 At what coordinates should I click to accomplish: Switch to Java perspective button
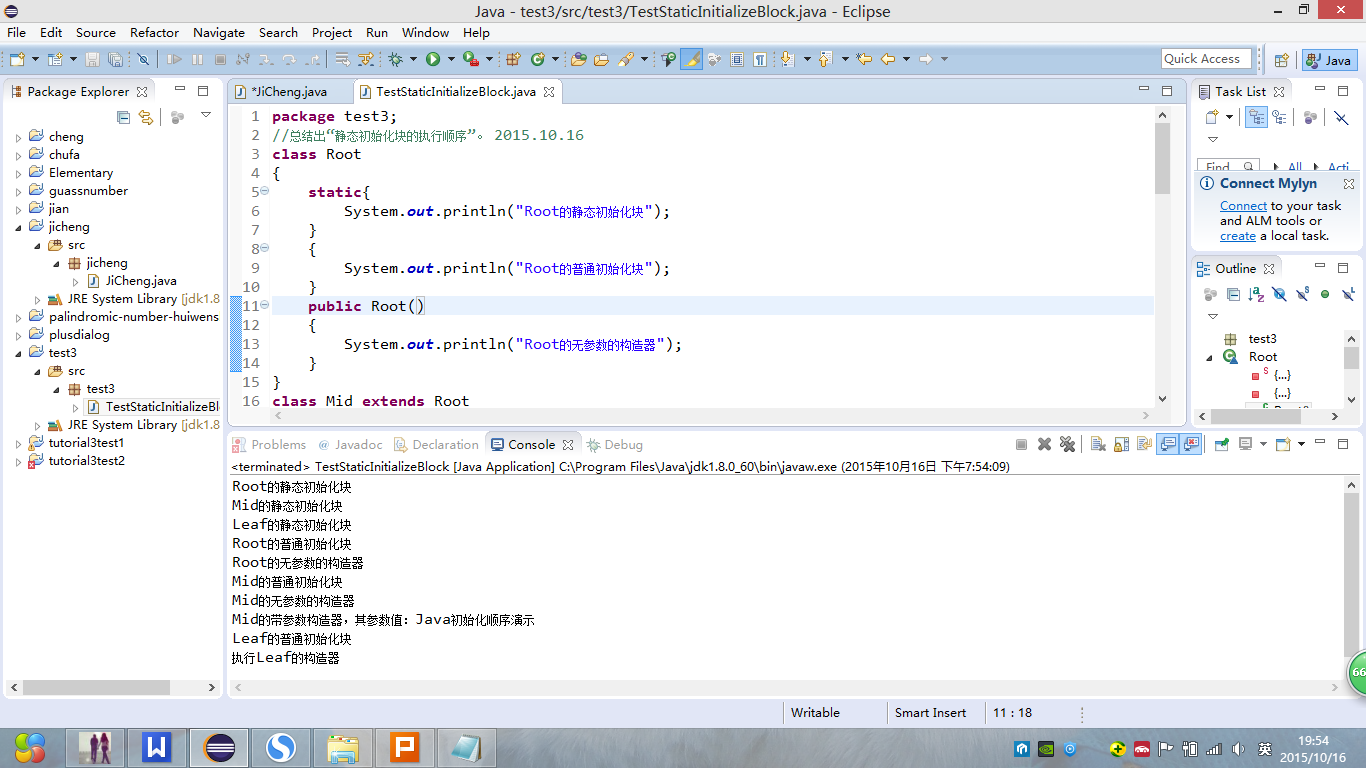(x=1329, y=60)
